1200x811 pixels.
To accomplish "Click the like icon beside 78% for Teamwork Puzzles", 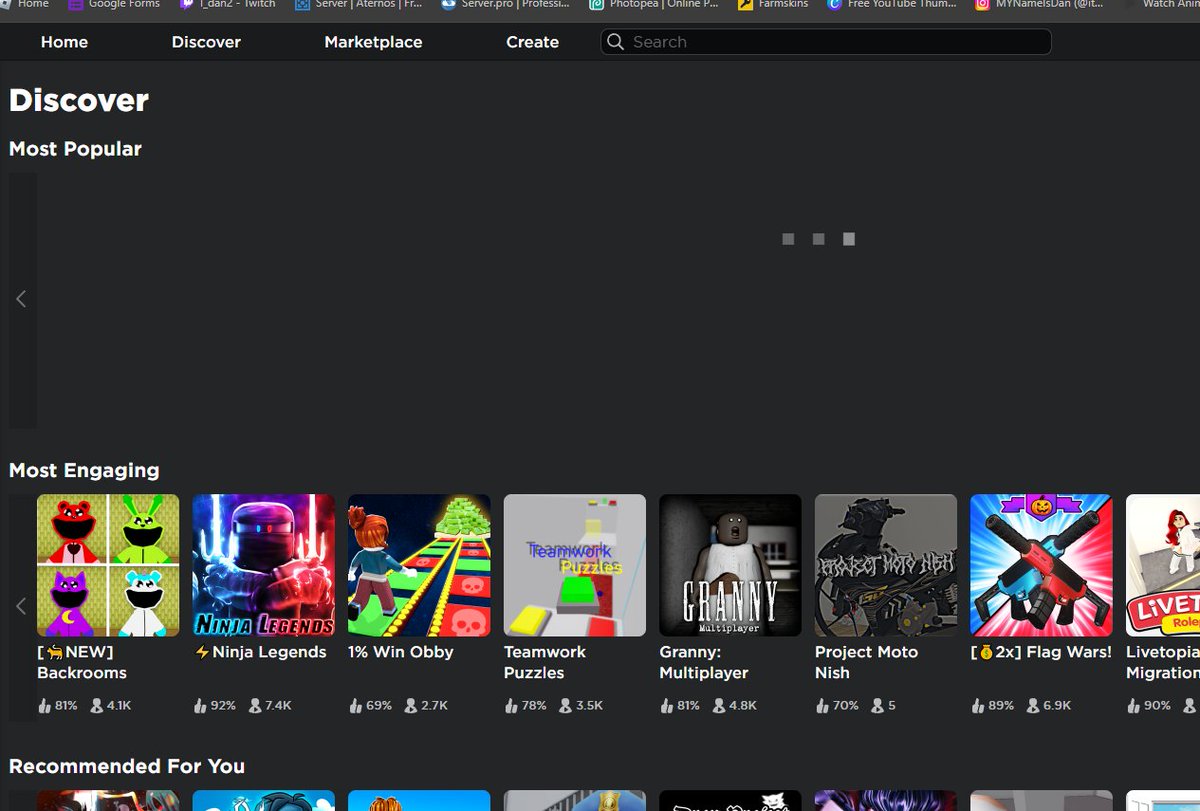I will 511,706.
